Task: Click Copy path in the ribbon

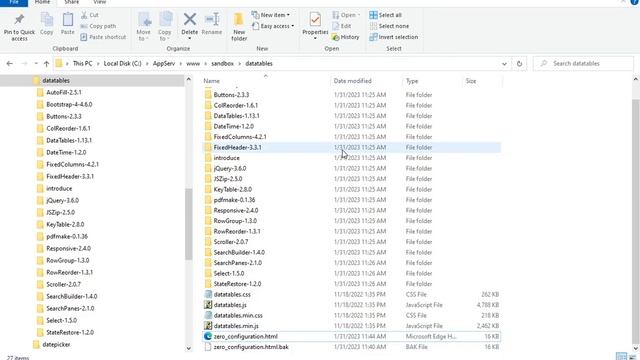Action: (98, 26)
